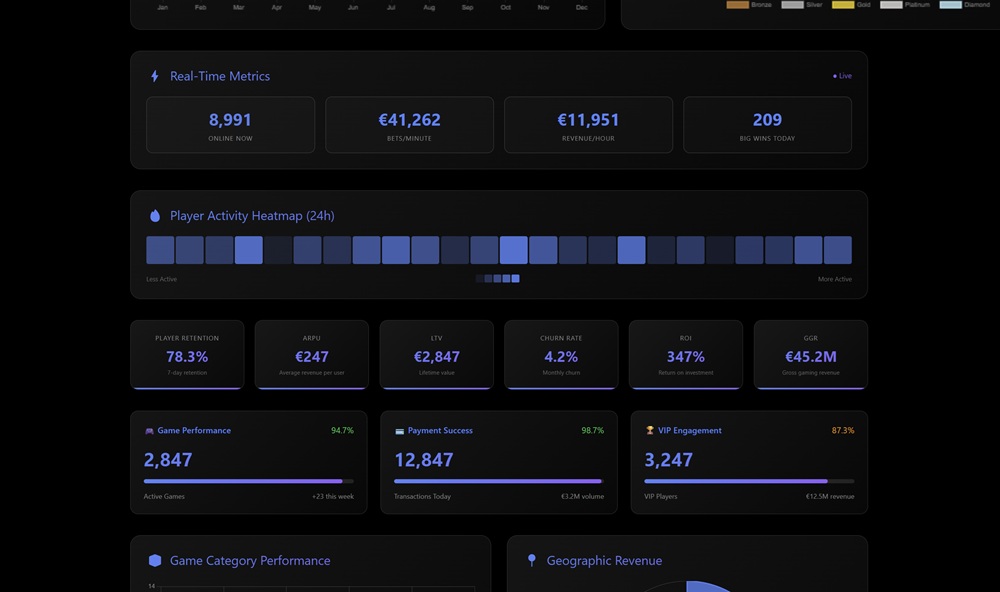The width and height of the screenshot is (1000, 592).
Task: Click the Payment Success progress bar
Action: 499,481
